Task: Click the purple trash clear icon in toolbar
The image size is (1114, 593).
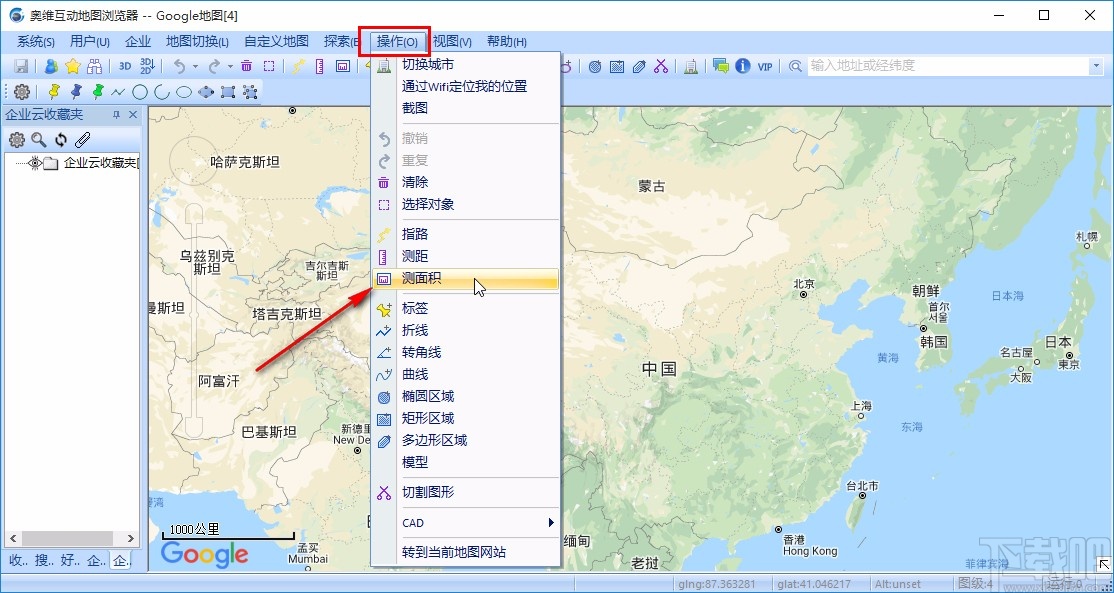Action: click(x=247, y=66)
